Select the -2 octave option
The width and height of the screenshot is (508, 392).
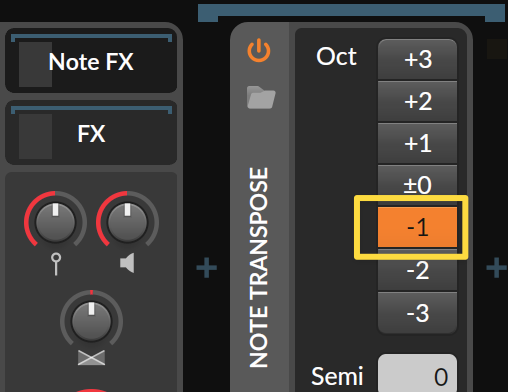click(x=417, y=270)
